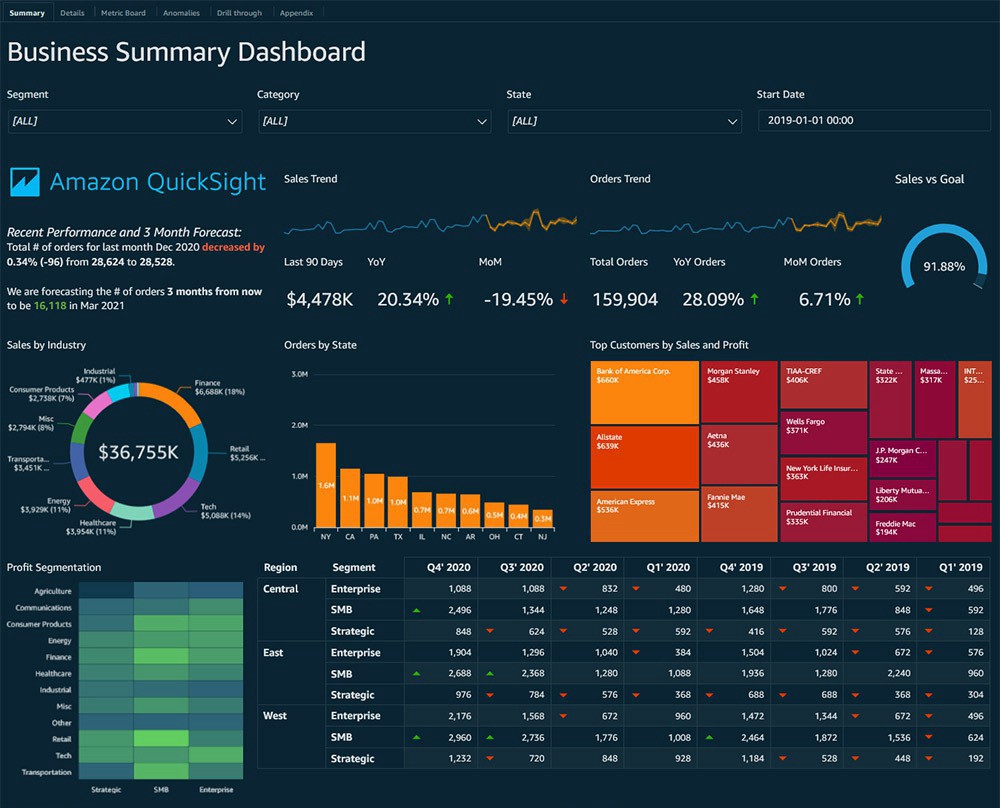
Task: Expand the Category filter dropdown
Action: 375,121
